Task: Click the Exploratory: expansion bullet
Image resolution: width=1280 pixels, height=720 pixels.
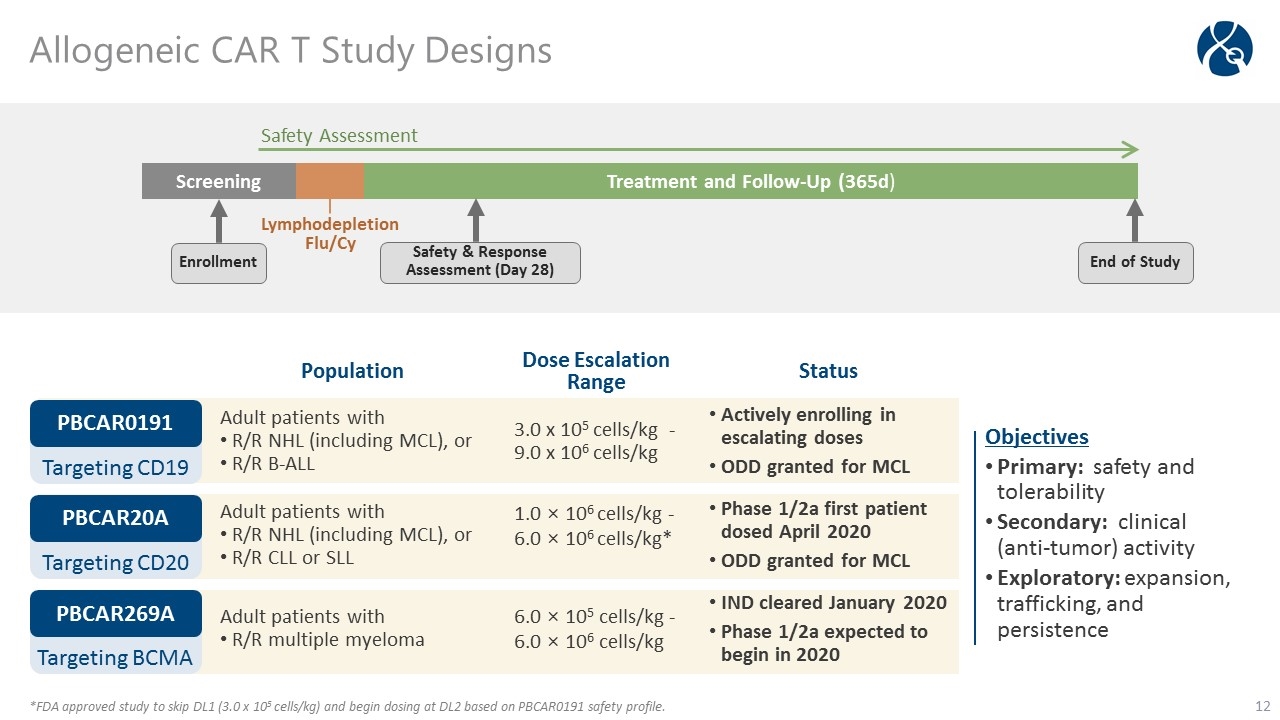Action: (x=1108, y=604)
